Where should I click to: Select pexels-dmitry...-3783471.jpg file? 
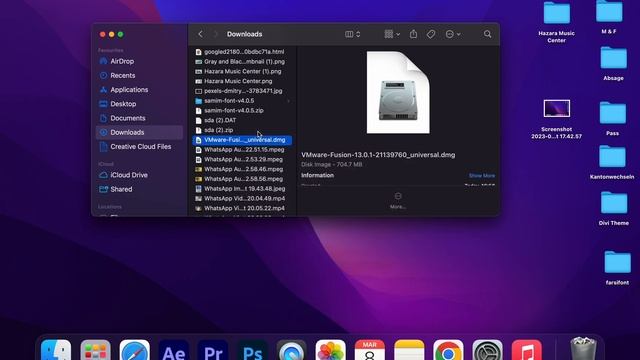(x=242, y=91)
